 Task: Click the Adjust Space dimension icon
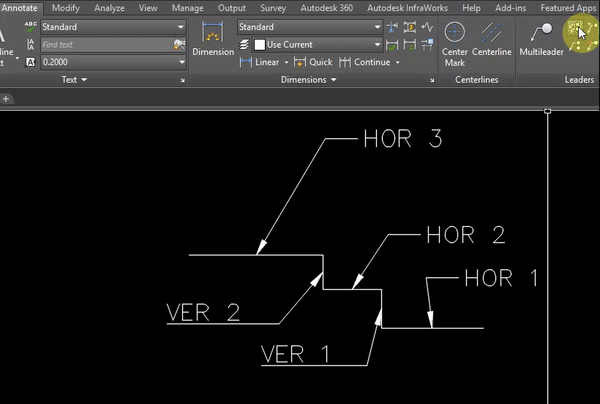409,27
